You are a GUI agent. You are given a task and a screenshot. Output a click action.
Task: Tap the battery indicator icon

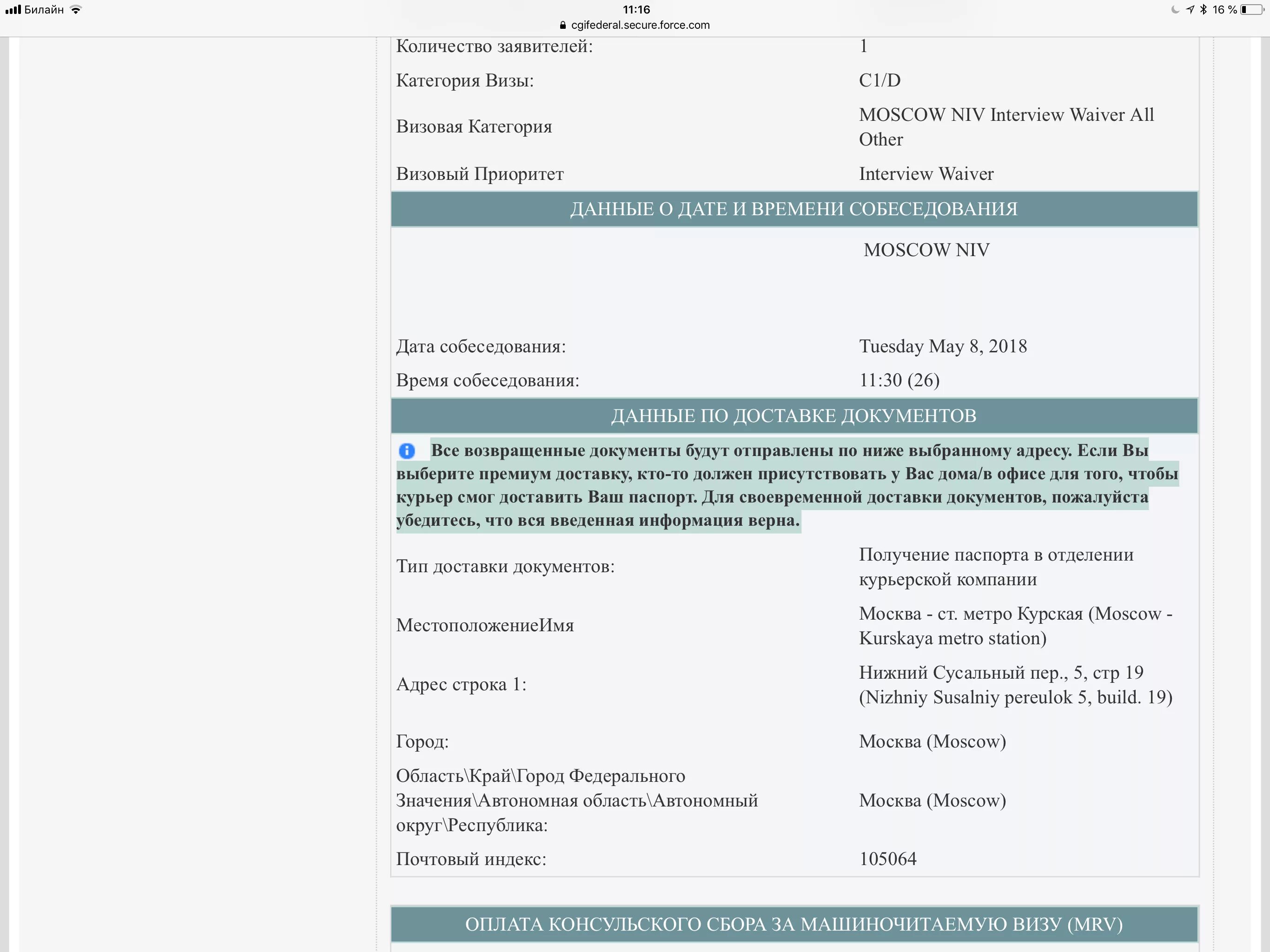tap(1253, 9)
